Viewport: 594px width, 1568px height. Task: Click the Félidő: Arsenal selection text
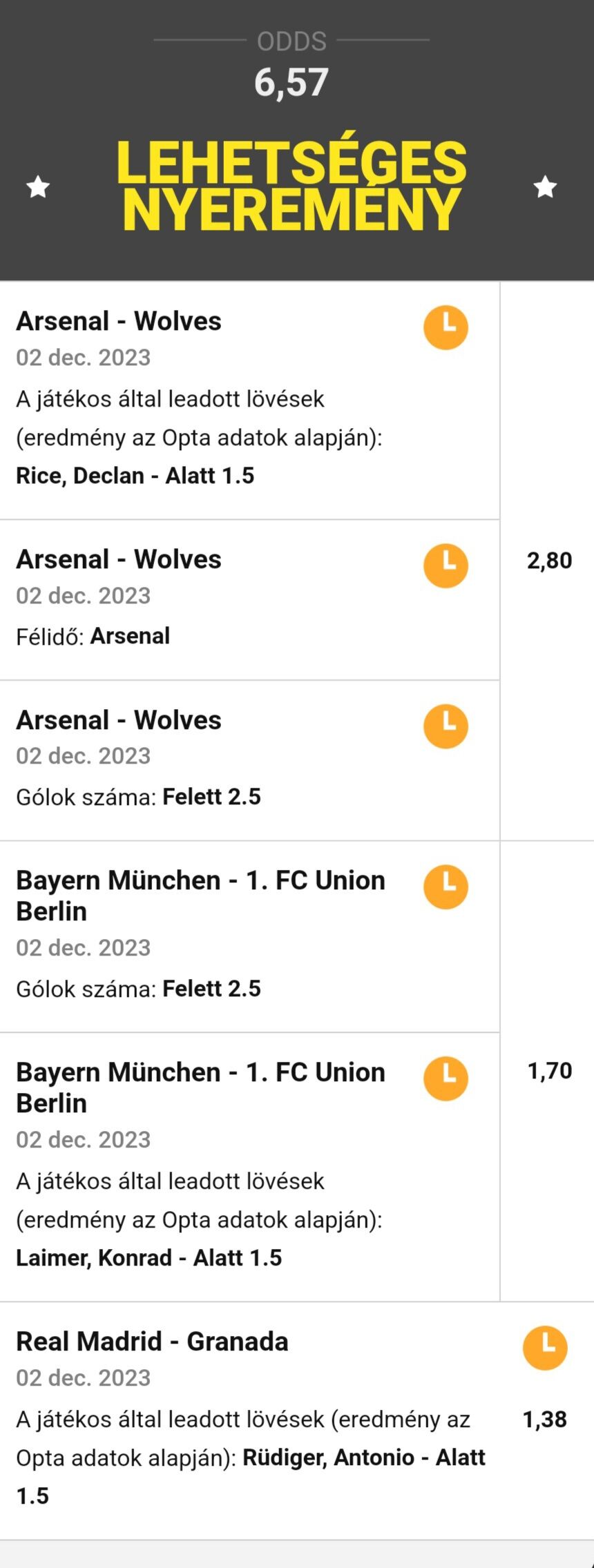click(x=93, y=636)
